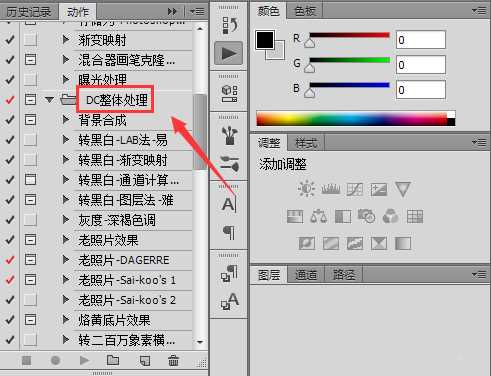The image size is (491, 376).
Task: Add a Photo Filter adjustment
Action: point(366,217)
